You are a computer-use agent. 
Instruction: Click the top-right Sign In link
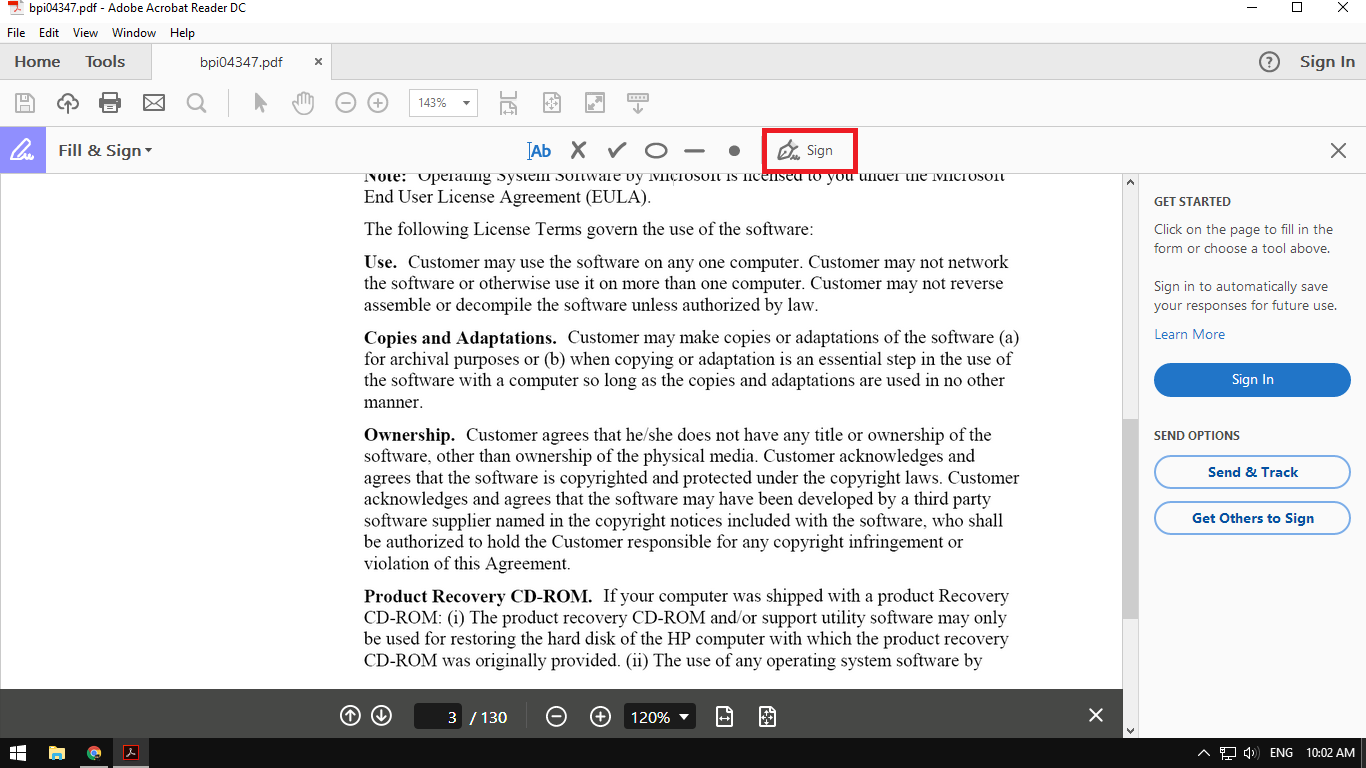pyautogui.click(x=1327, y=62)
